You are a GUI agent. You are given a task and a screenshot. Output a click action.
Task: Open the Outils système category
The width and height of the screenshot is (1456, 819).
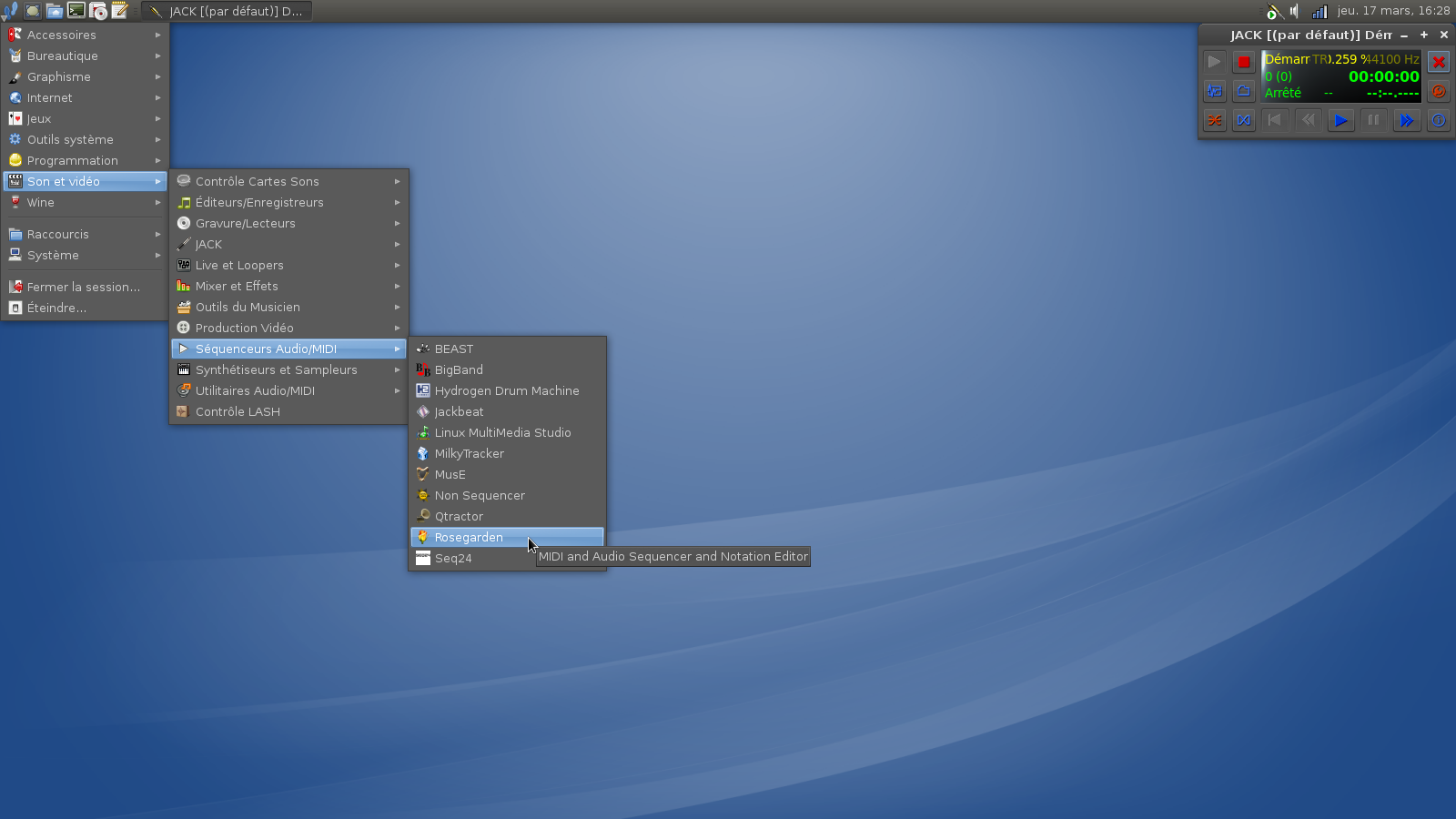(85, 139)
